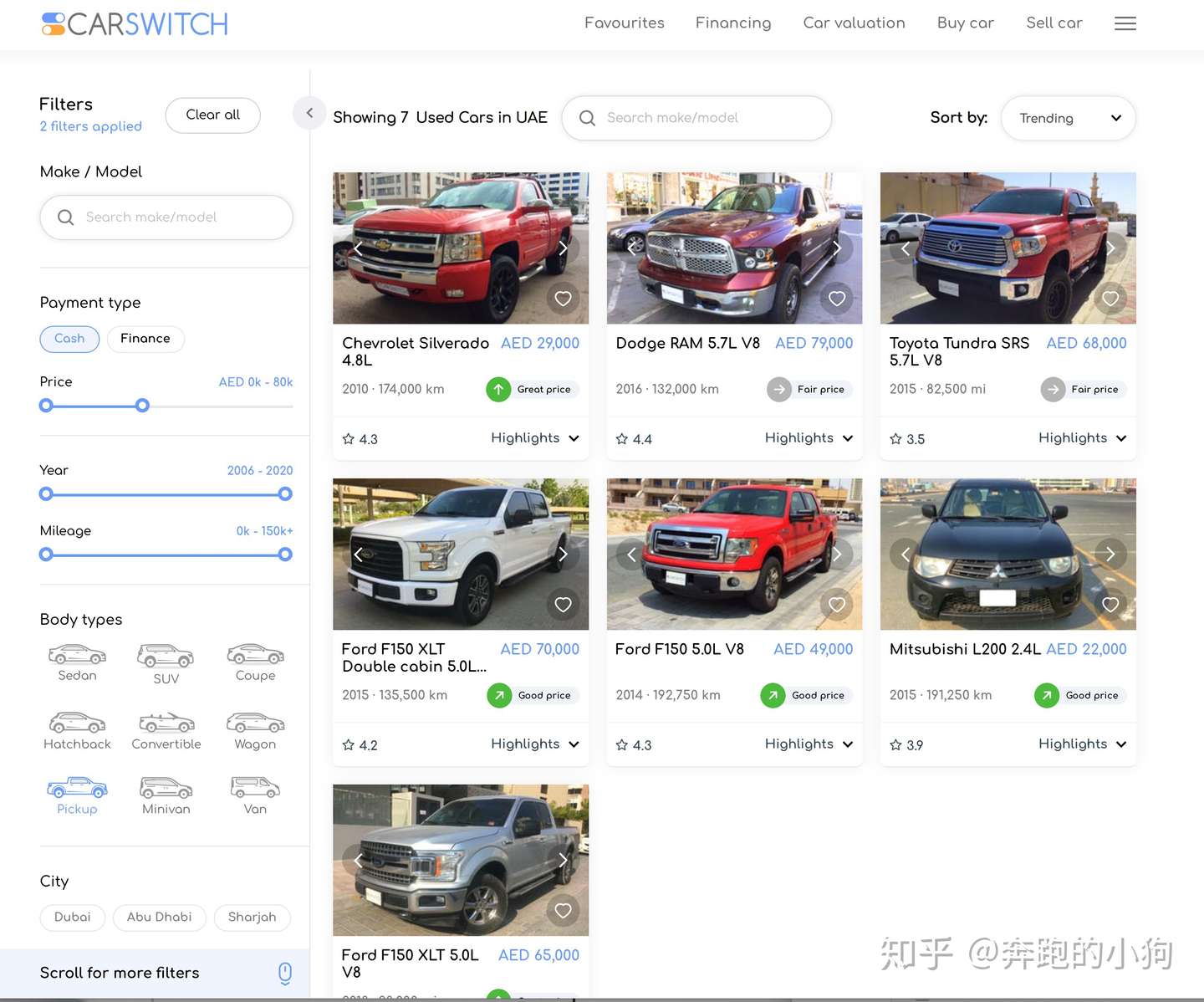The height and width of the screenshot is (1002, 1204).
Task: Favourite the Ford F150 XLT AED 65,000
Action: (x=564, y=911)
